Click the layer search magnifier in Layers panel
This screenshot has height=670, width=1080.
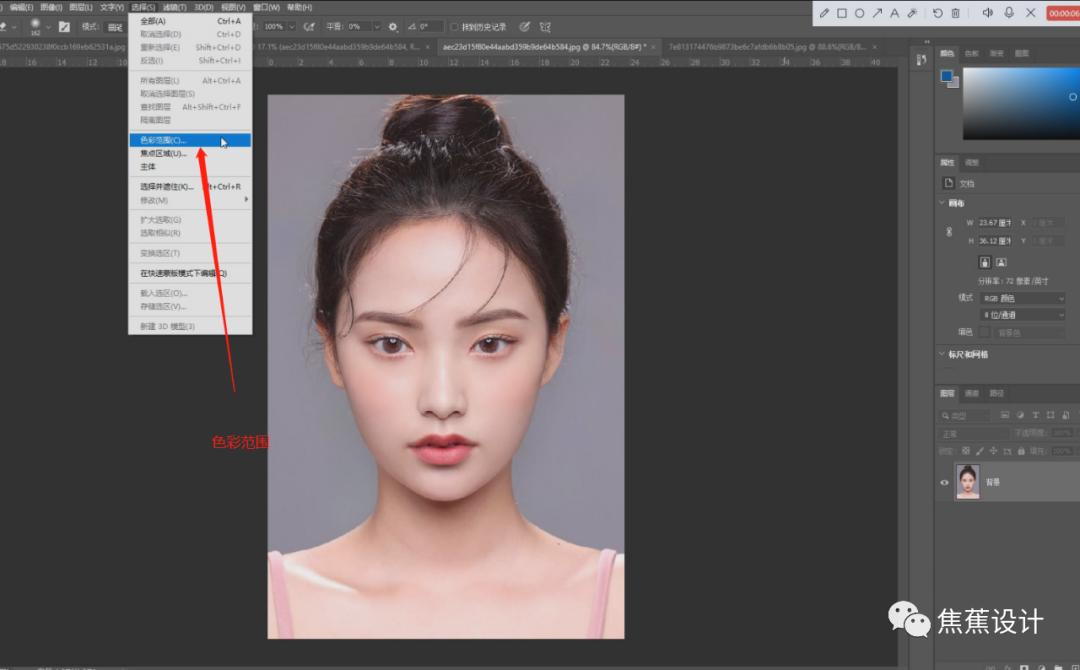pos(948,414)
